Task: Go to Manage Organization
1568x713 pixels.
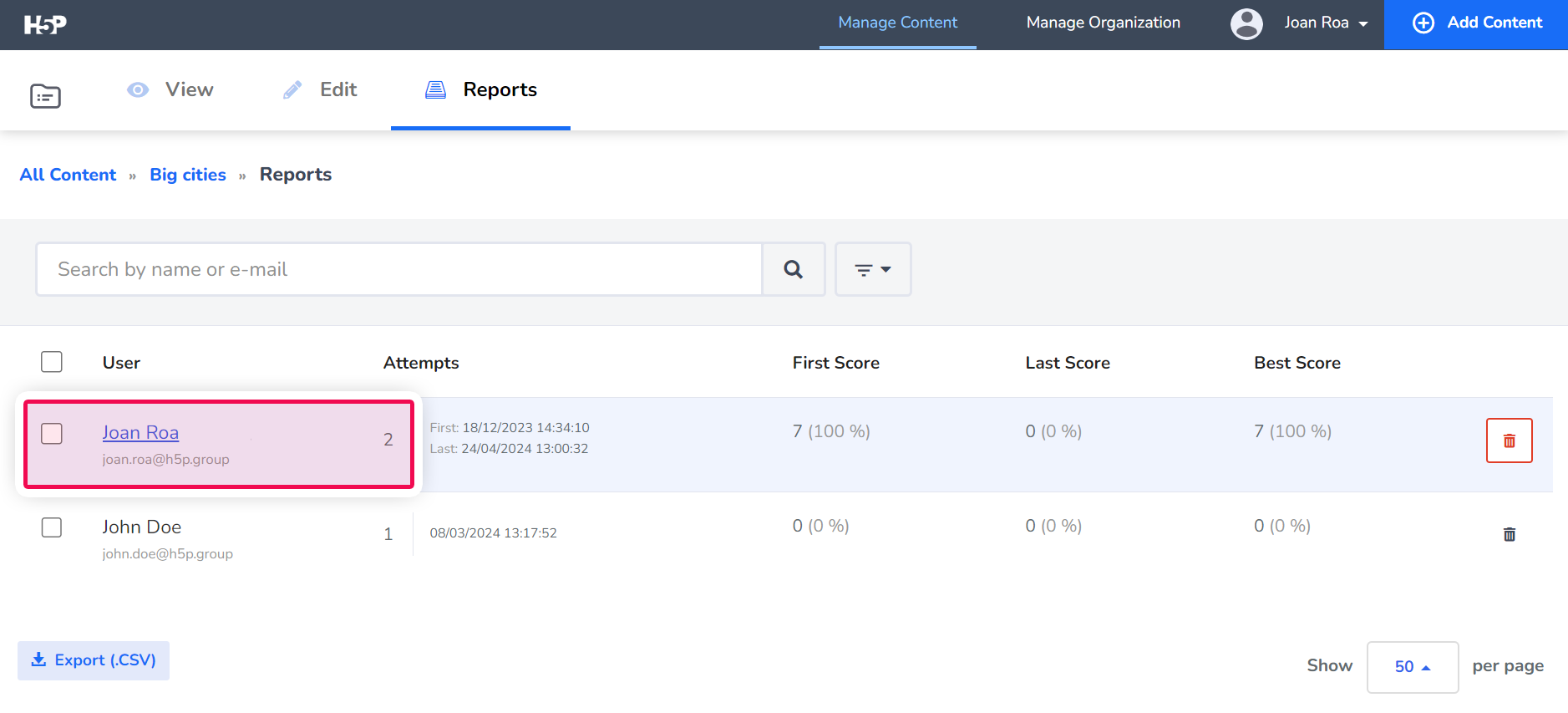Action: pos(1103,23)
